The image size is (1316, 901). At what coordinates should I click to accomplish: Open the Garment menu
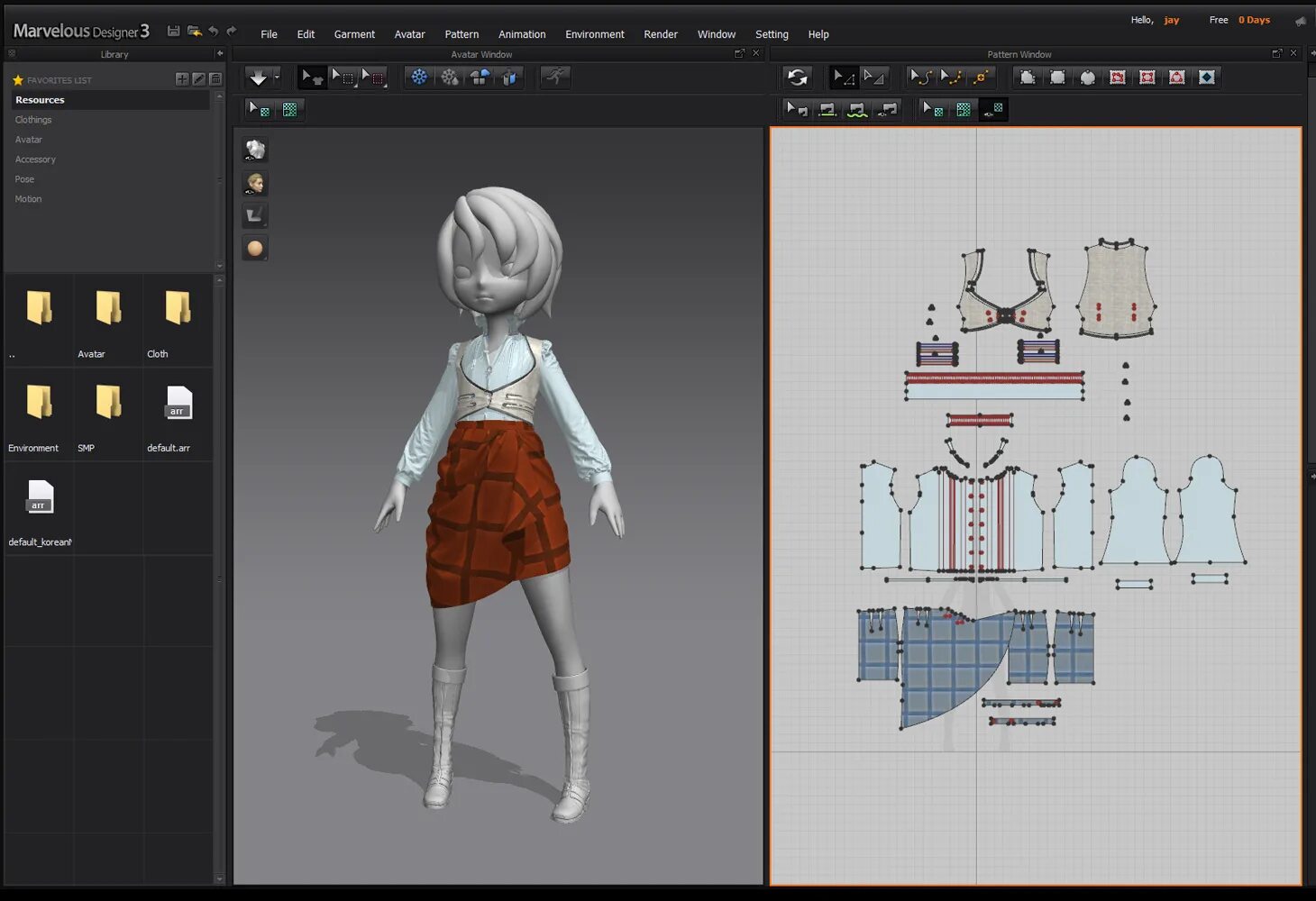(x=354, y=34)
